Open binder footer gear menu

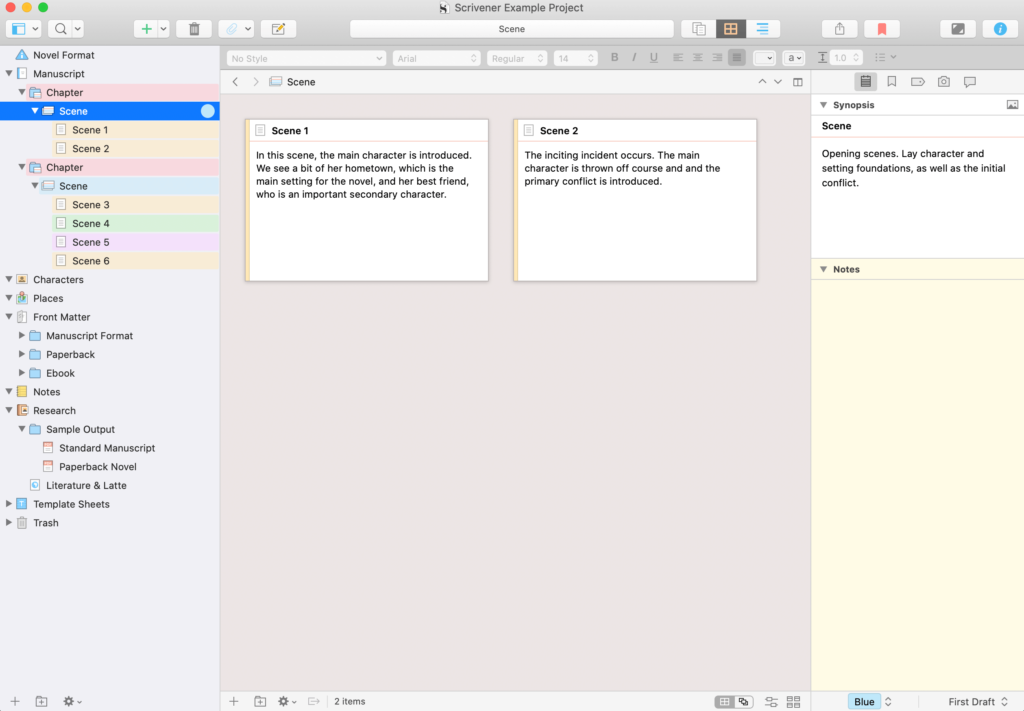[71, 701]
